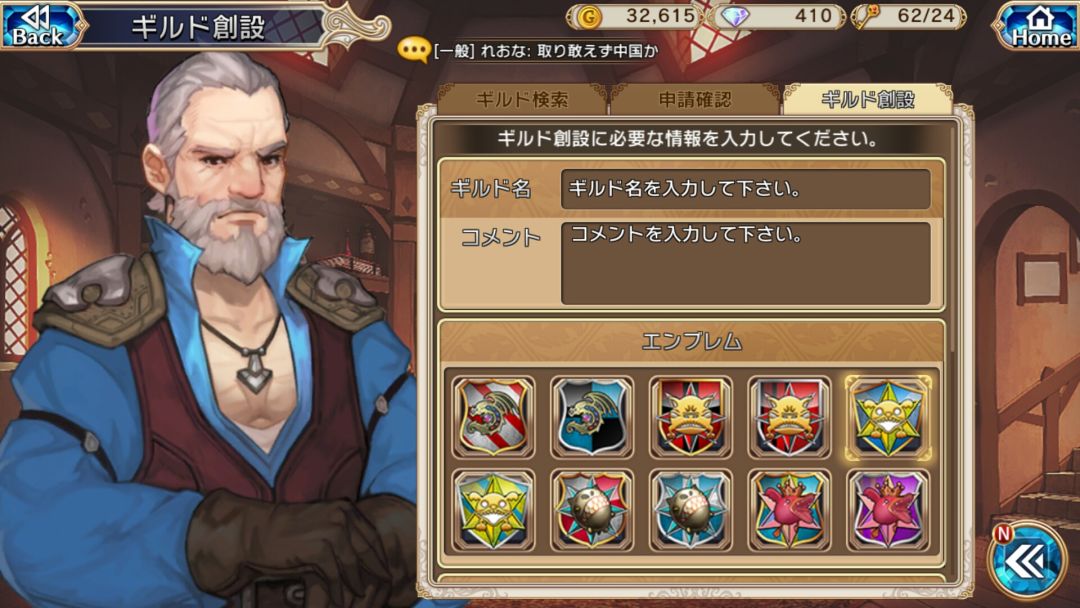Select the teal crowned pink bird emblem

pyautogui.click(x=789, y=510)
